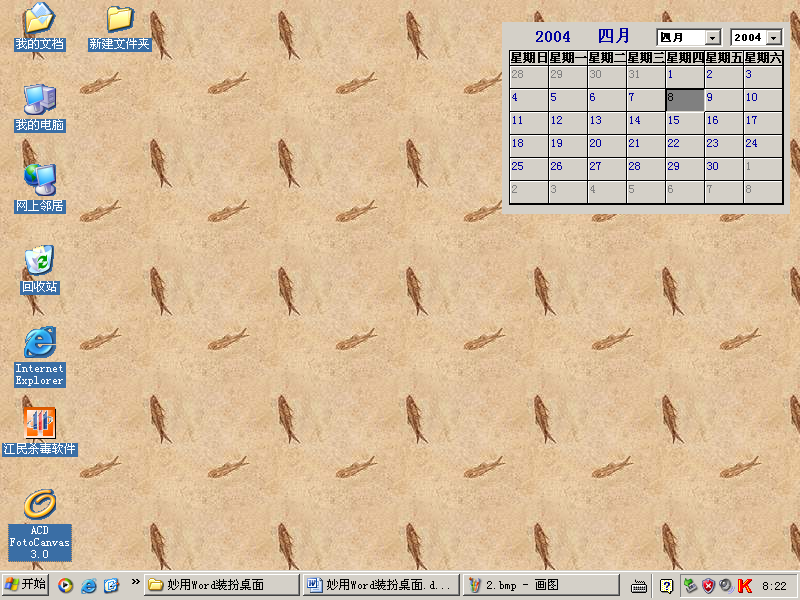Image resolution: width=800 pixels, height=600 pixels.
Task: Switch to 妙用Word装扮桌面 folder taskbar window
Action: 222,585
